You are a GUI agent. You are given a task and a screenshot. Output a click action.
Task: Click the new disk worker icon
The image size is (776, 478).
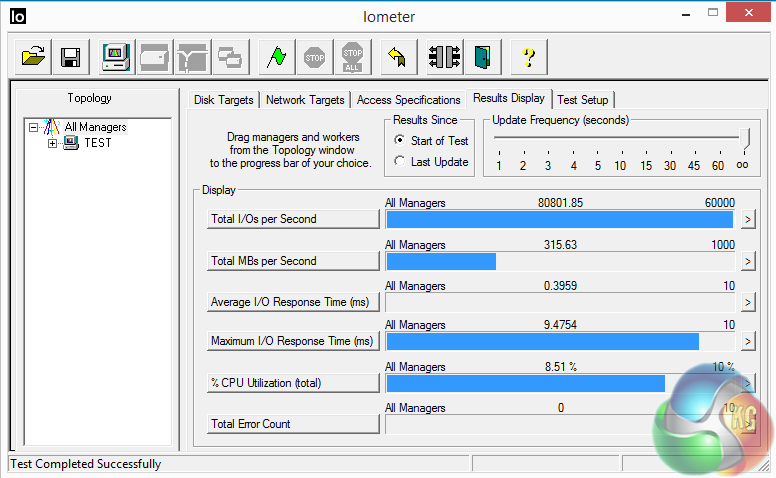[154, 57]
